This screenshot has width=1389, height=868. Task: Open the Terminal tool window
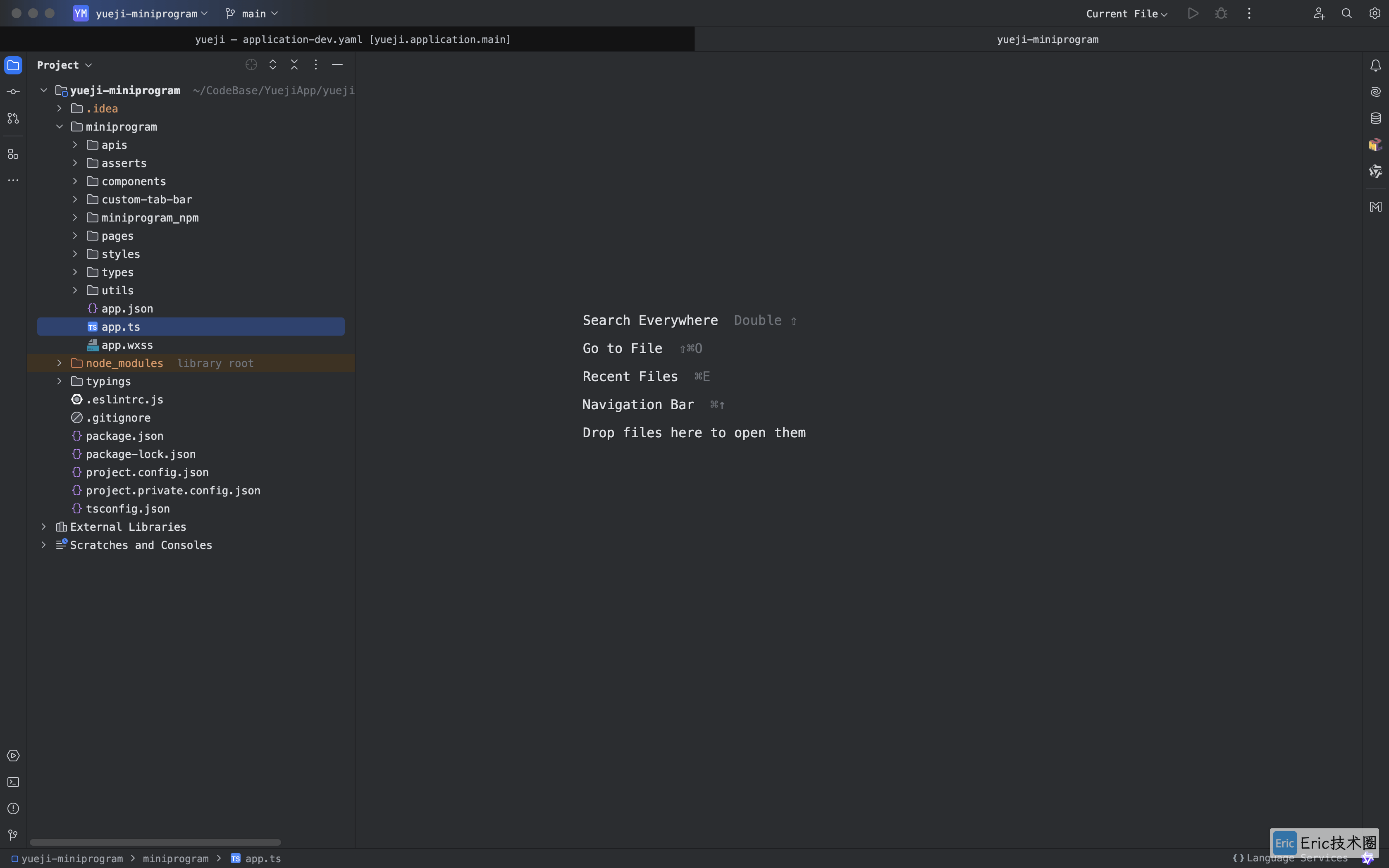(13, 782)
